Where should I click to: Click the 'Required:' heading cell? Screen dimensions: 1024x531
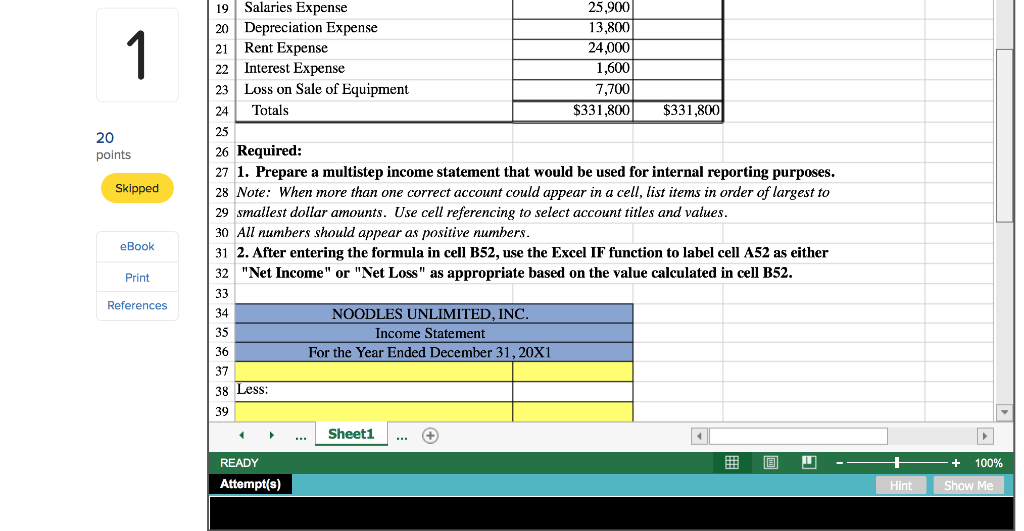(x=269, y=151)
